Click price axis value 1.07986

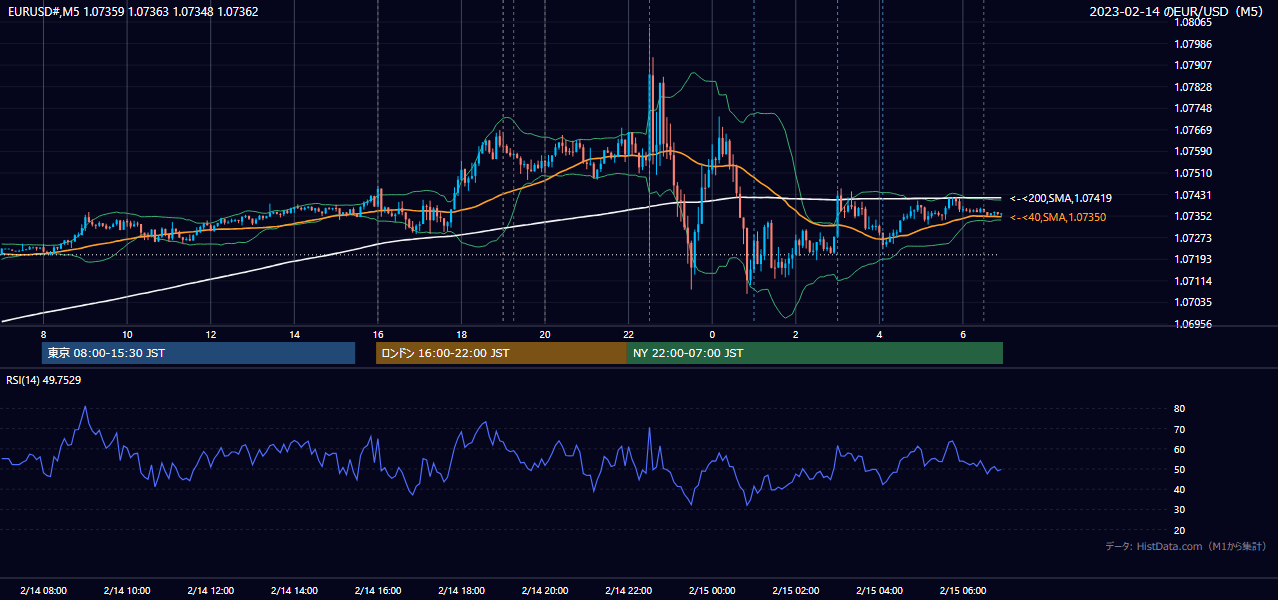1193,44
